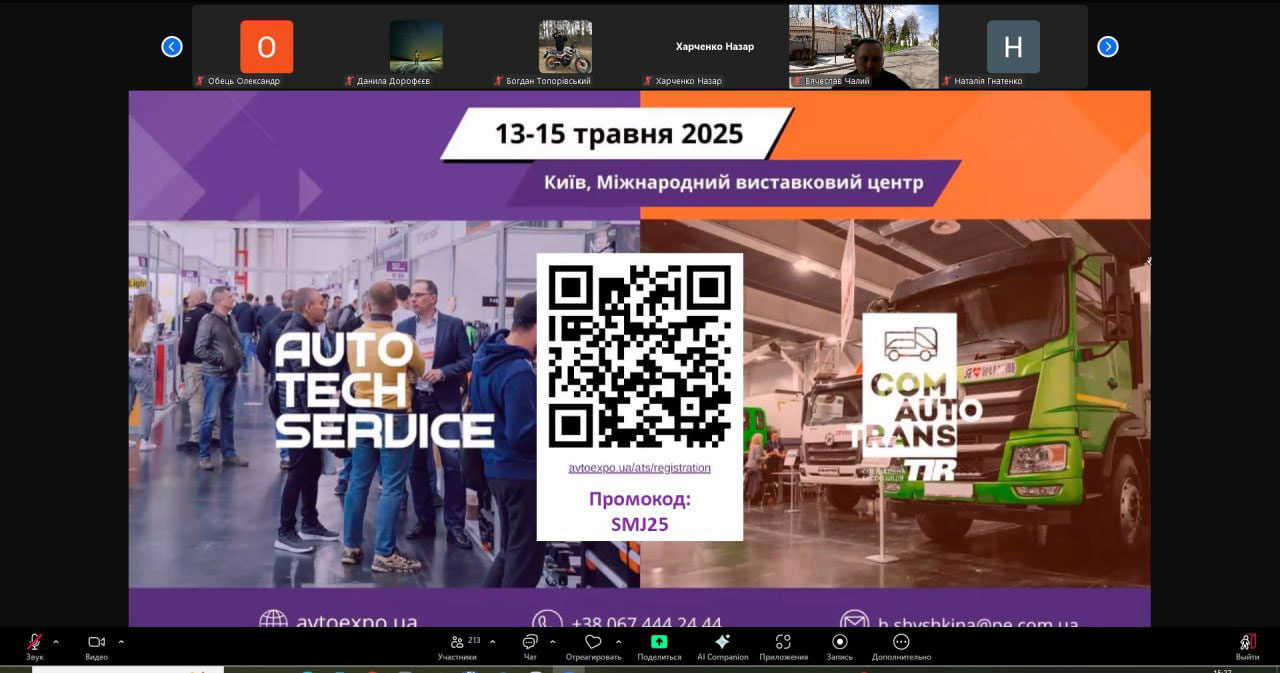Show previous participants with the left gallery arrow

click(172, 47)
